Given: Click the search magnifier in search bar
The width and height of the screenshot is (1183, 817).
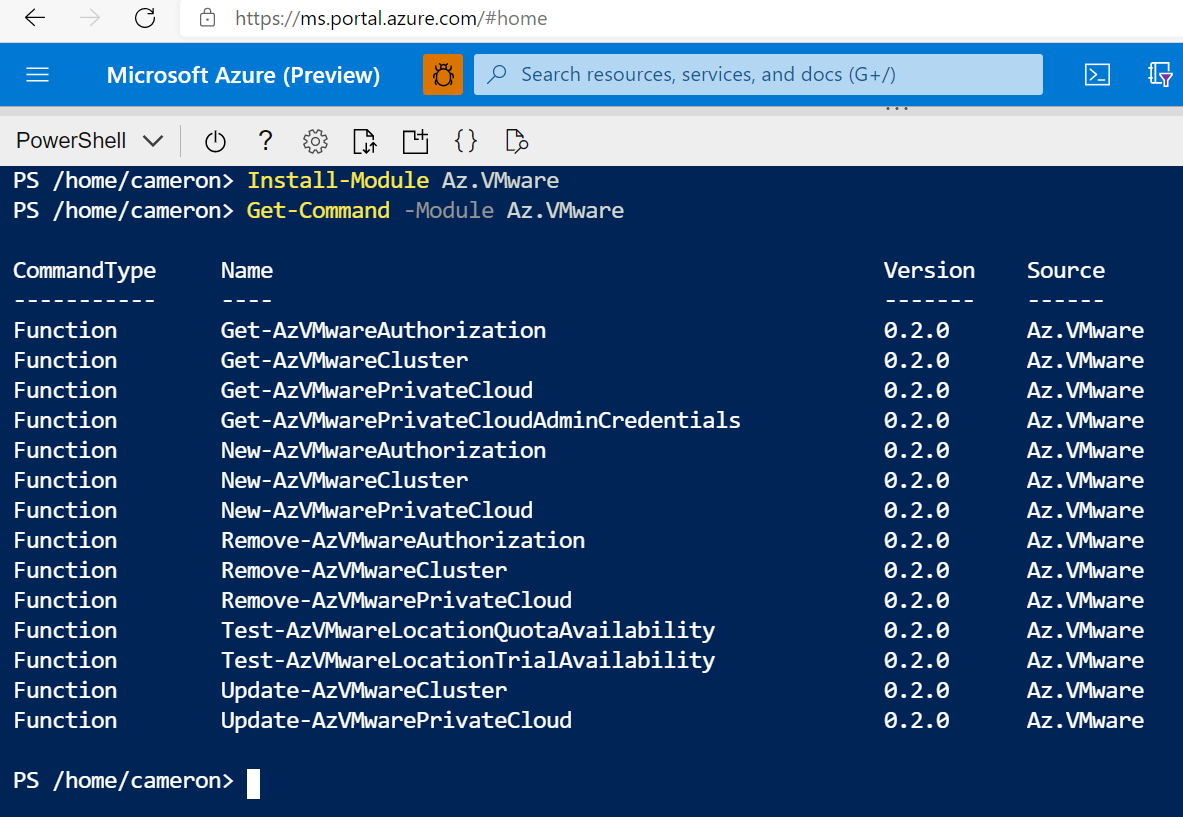Looking at the screenshot, I should 497,74.
